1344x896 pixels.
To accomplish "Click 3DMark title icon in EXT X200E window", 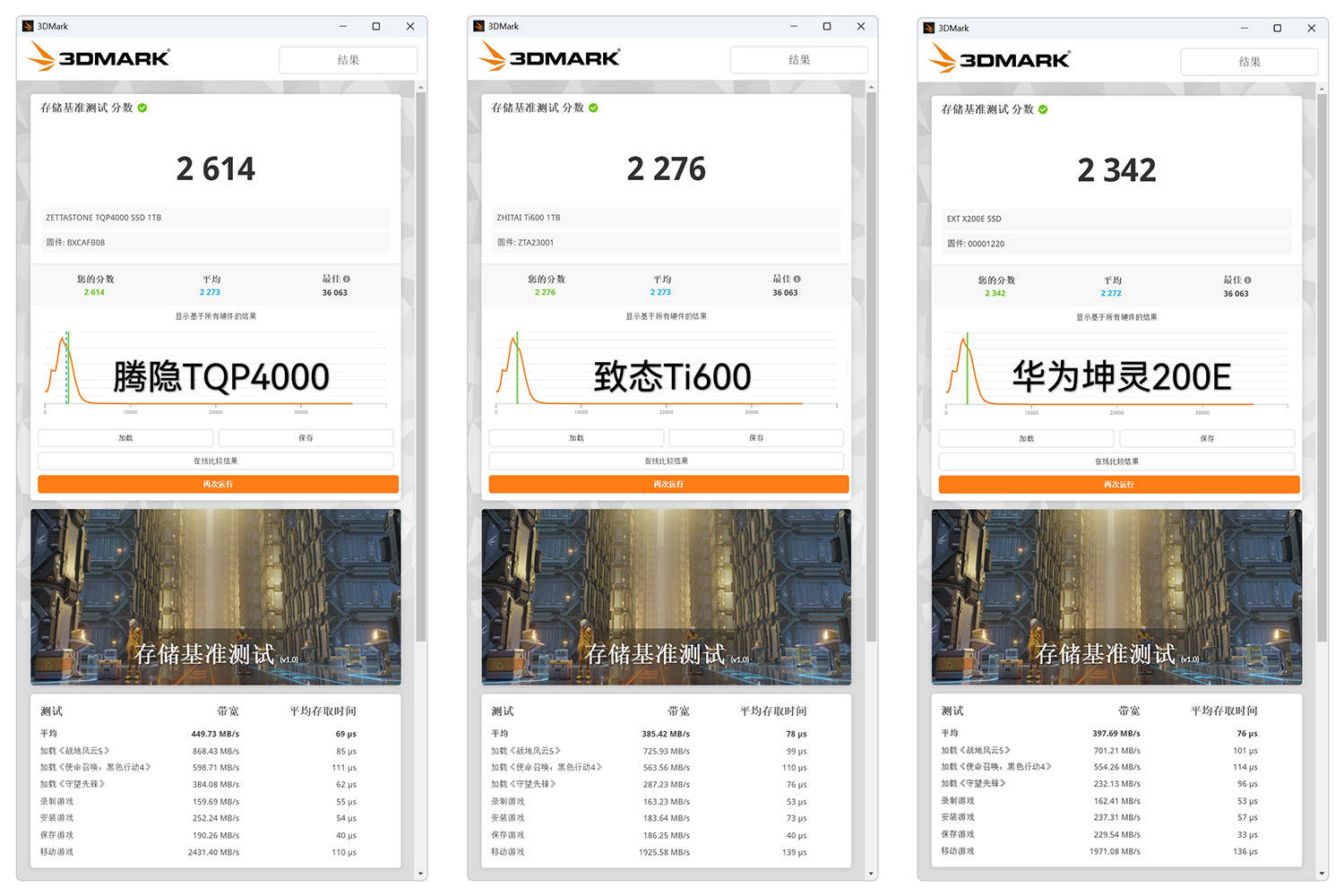I will point(929,28).
